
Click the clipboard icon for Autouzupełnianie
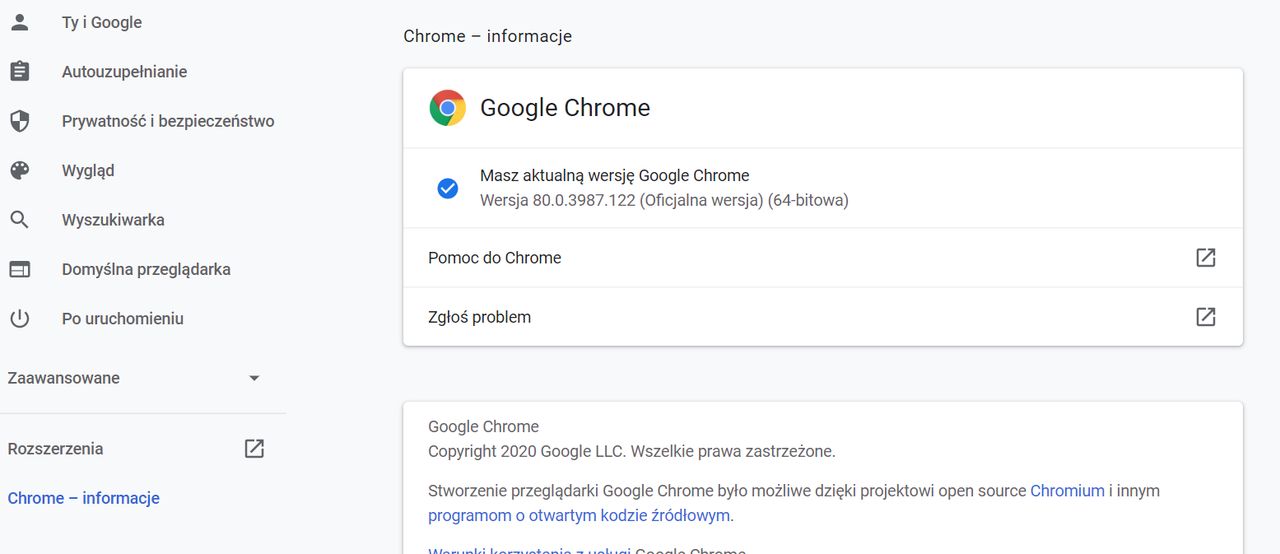pos(20,72)
